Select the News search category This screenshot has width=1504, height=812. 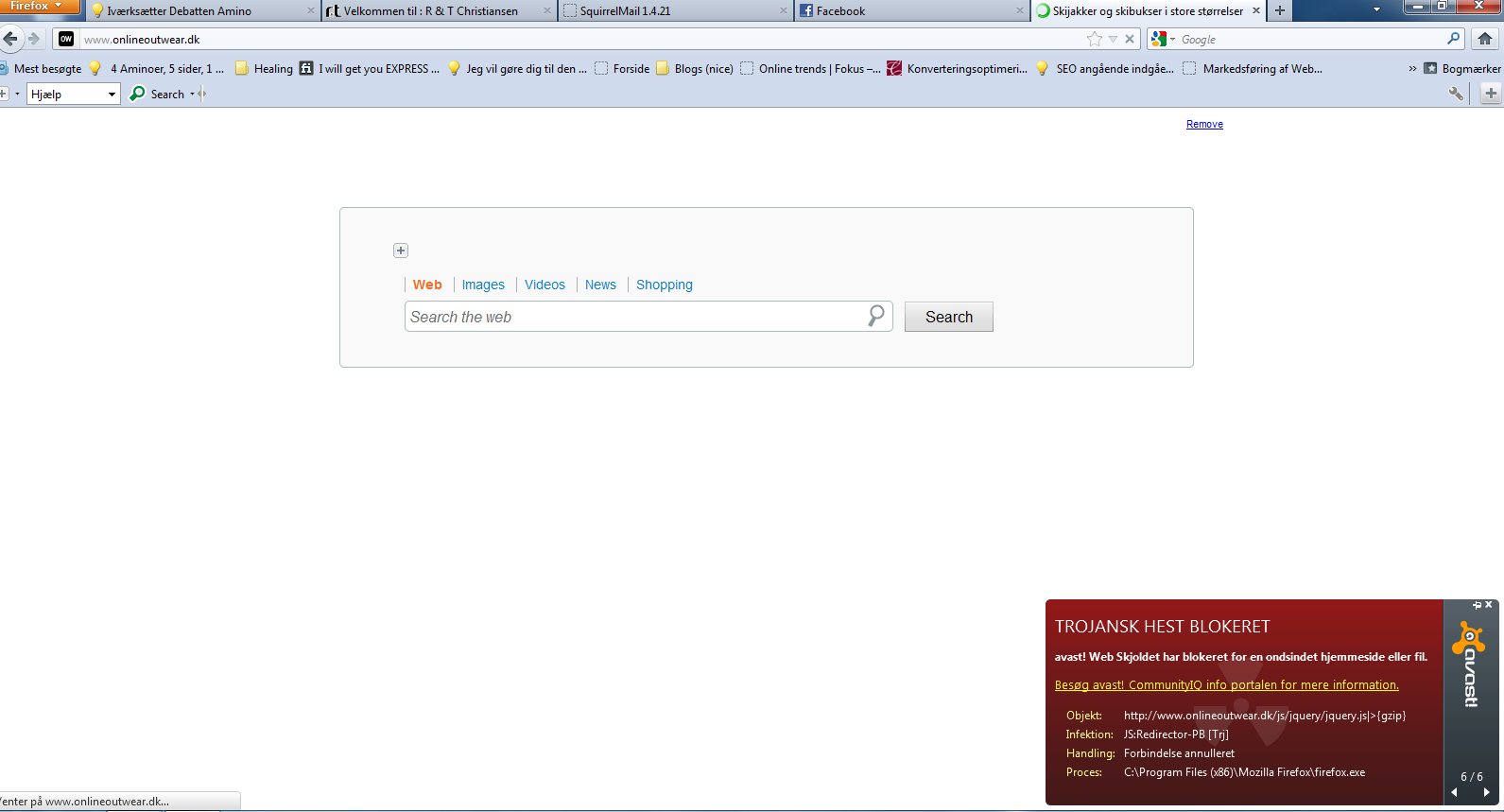pyautogui.click(x=600, y=285)
